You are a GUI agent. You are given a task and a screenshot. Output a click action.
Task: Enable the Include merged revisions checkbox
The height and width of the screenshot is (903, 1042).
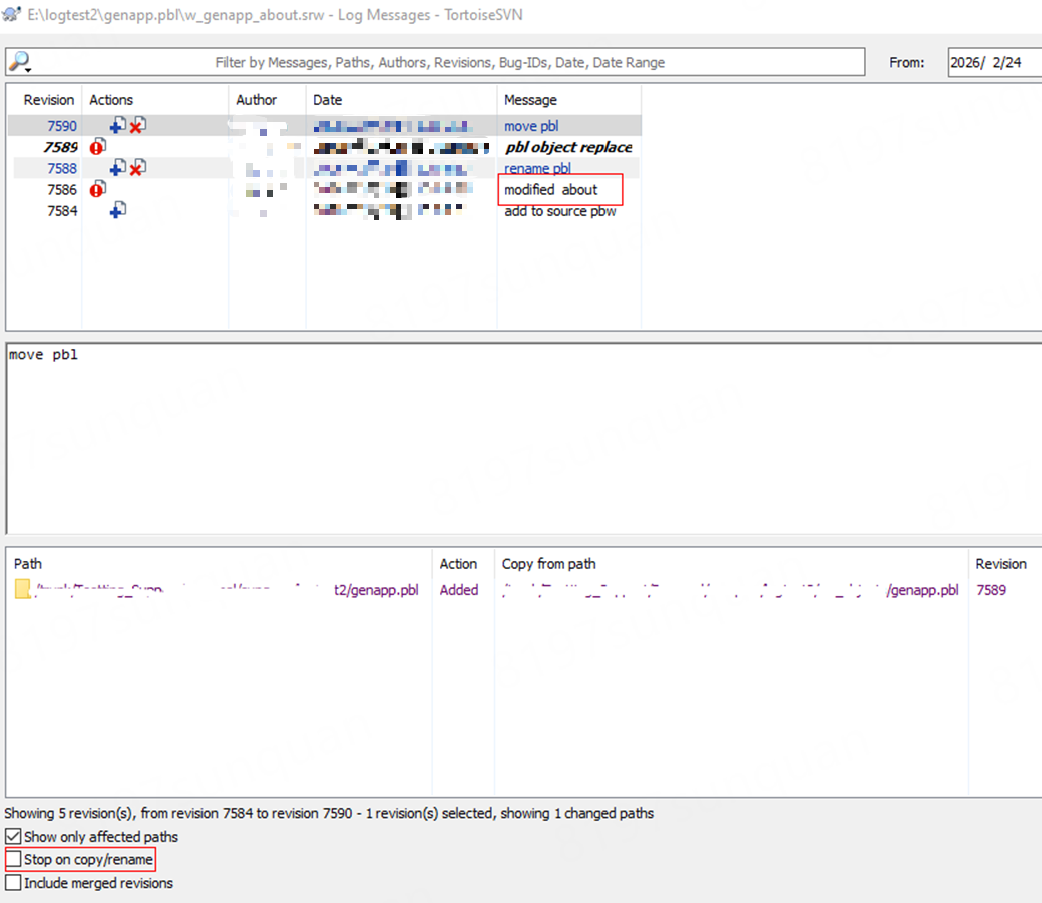click(12, 882)
